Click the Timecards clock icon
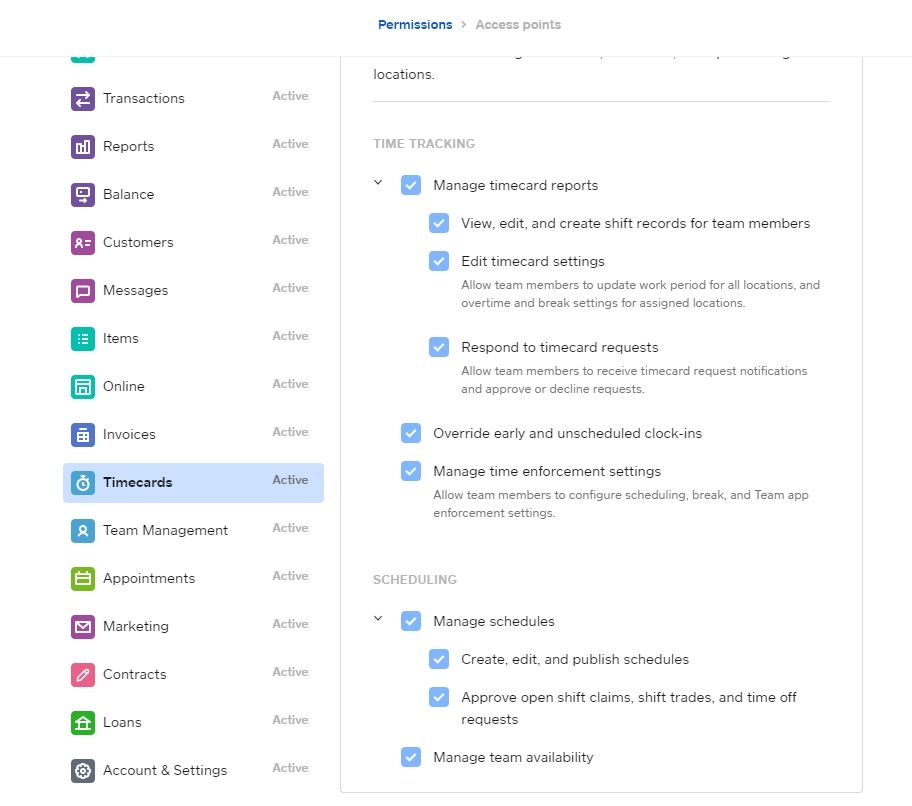 [82, 482]
